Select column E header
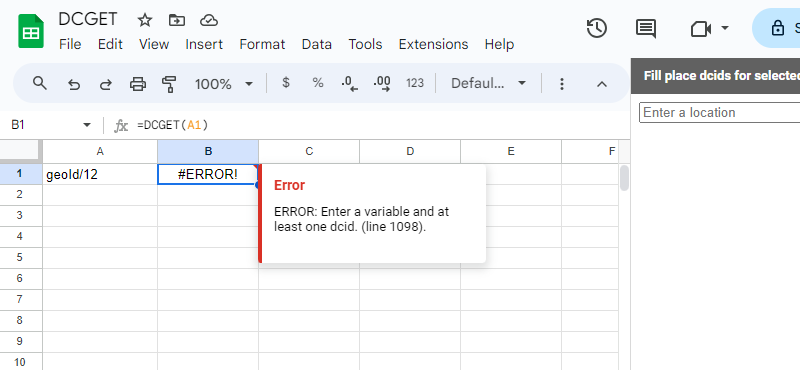 511,152
